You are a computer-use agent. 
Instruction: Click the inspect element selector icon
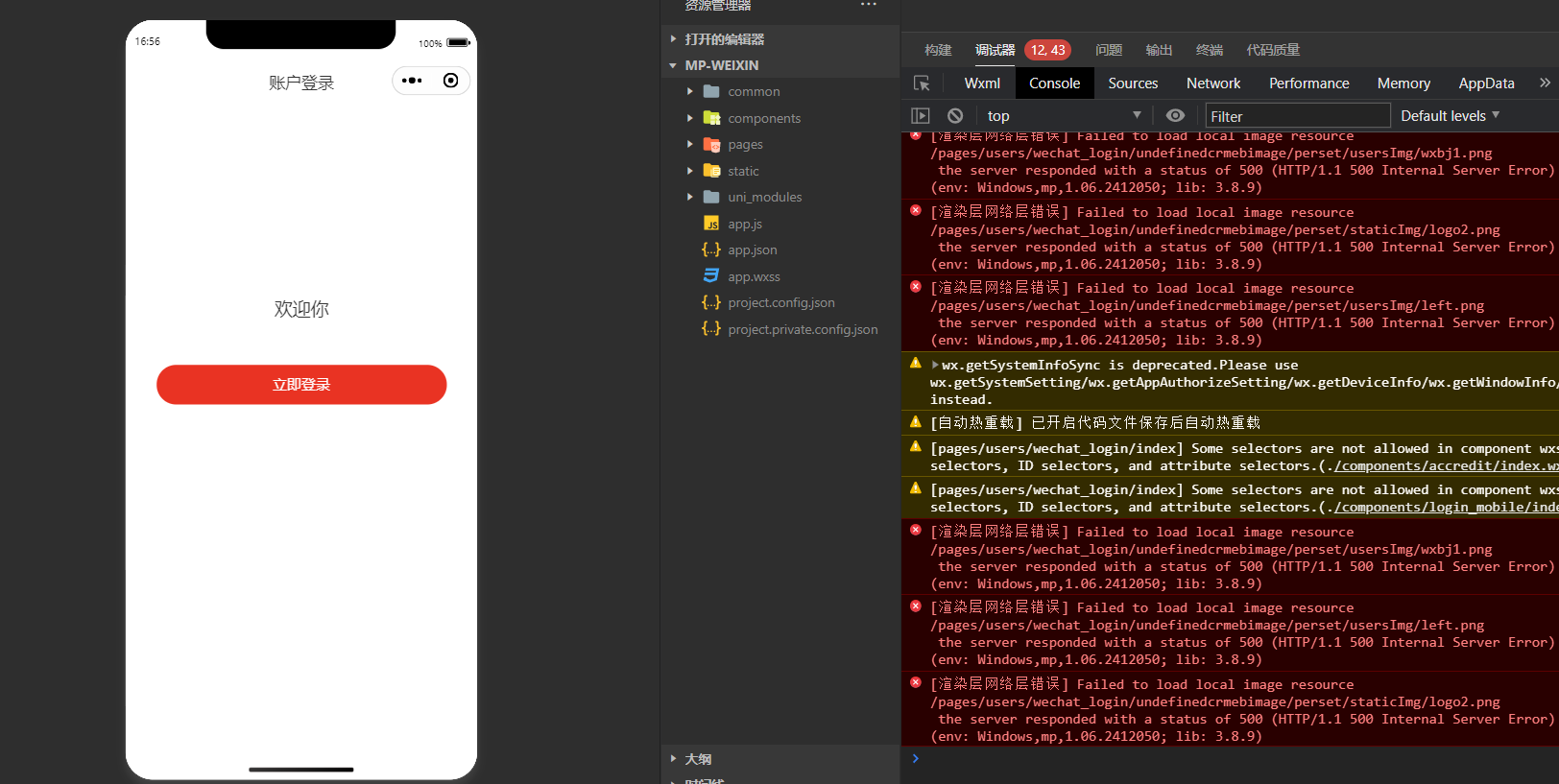(922, 83)
